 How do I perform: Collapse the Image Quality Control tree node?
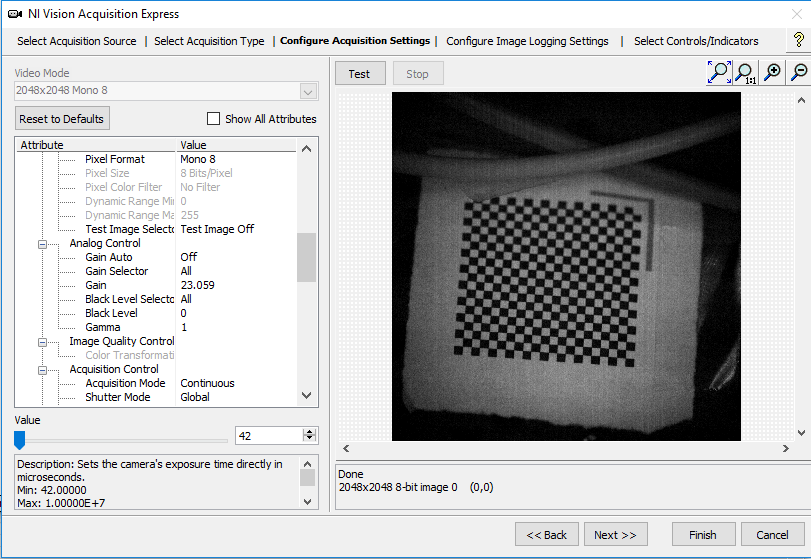coord(42,342)
